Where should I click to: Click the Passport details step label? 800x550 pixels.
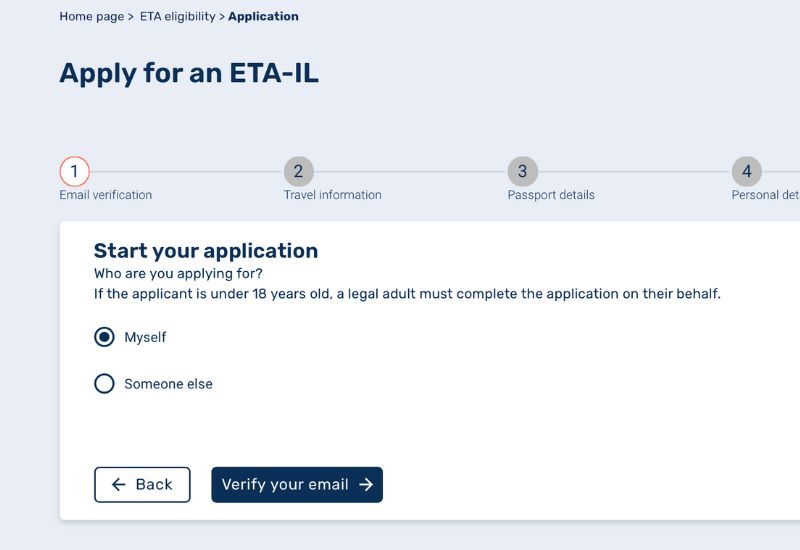coord(551,195)
